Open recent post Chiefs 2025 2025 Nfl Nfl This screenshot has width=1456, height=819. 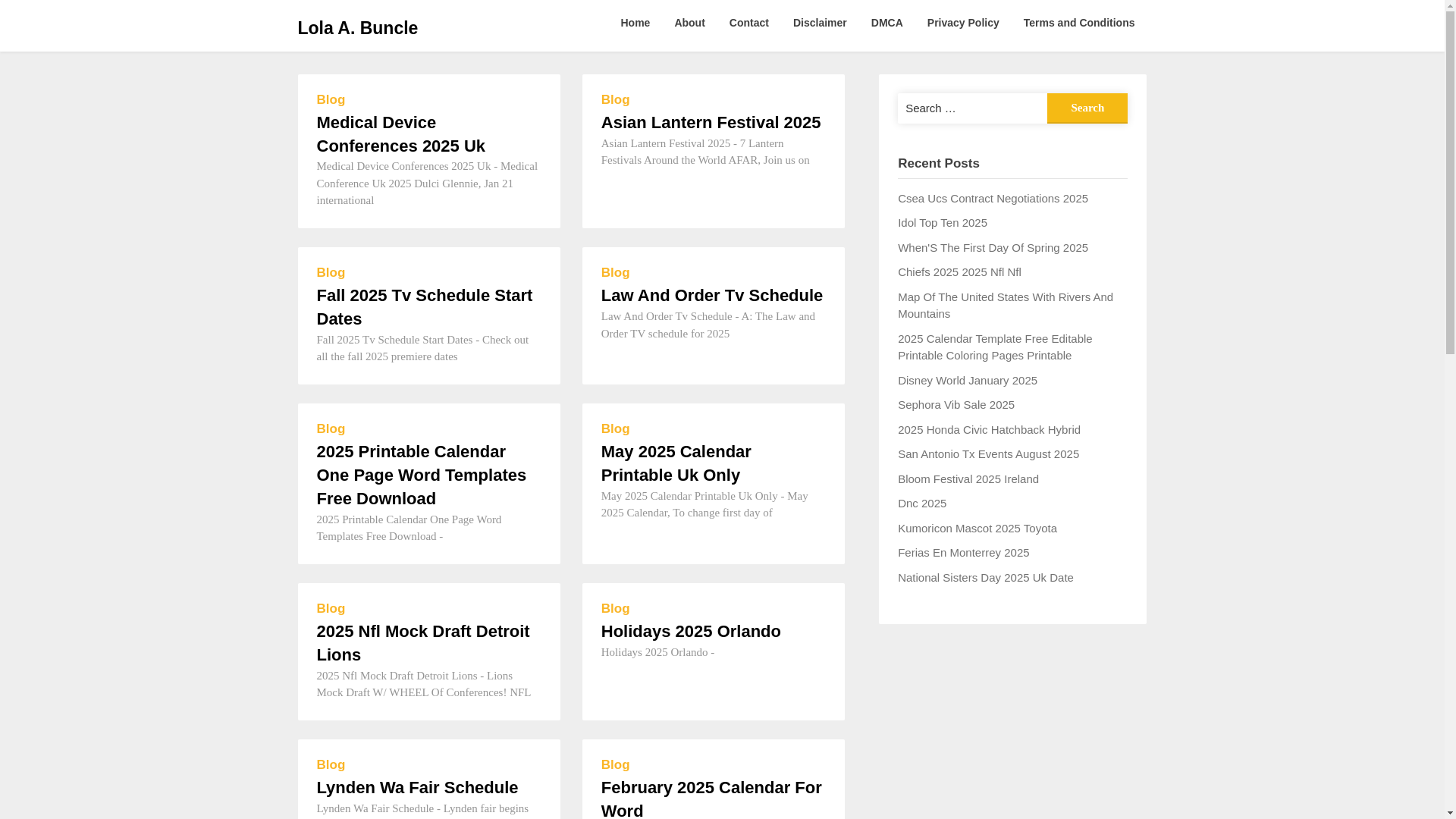coord(959,272)
